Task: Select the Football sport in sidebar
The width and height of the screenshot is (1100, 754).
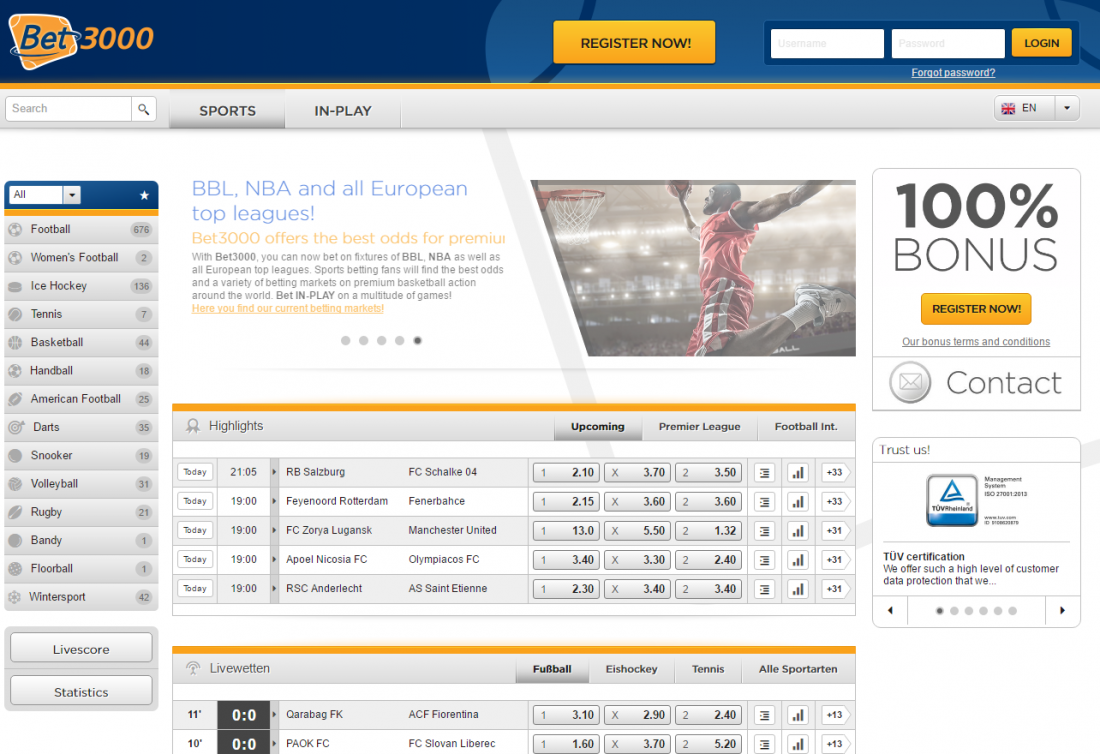Action: coord(81,229)
